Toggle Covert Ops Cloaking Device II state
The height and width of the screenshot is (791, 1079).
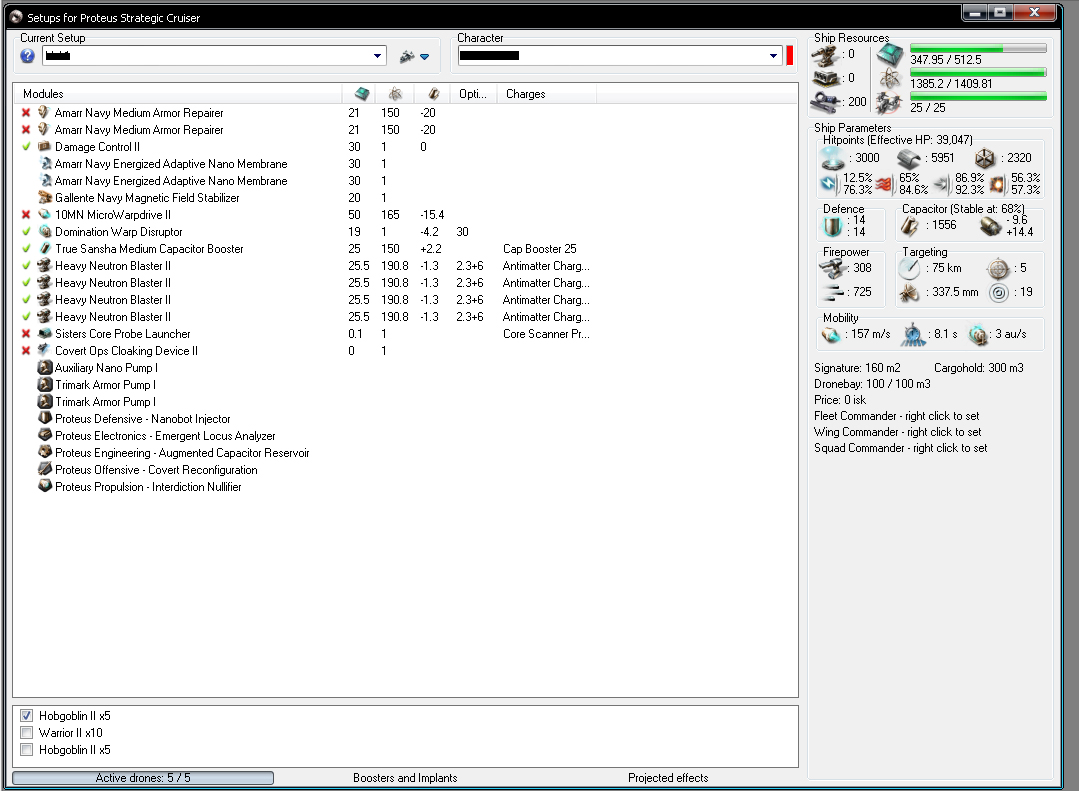coord(26,350)
